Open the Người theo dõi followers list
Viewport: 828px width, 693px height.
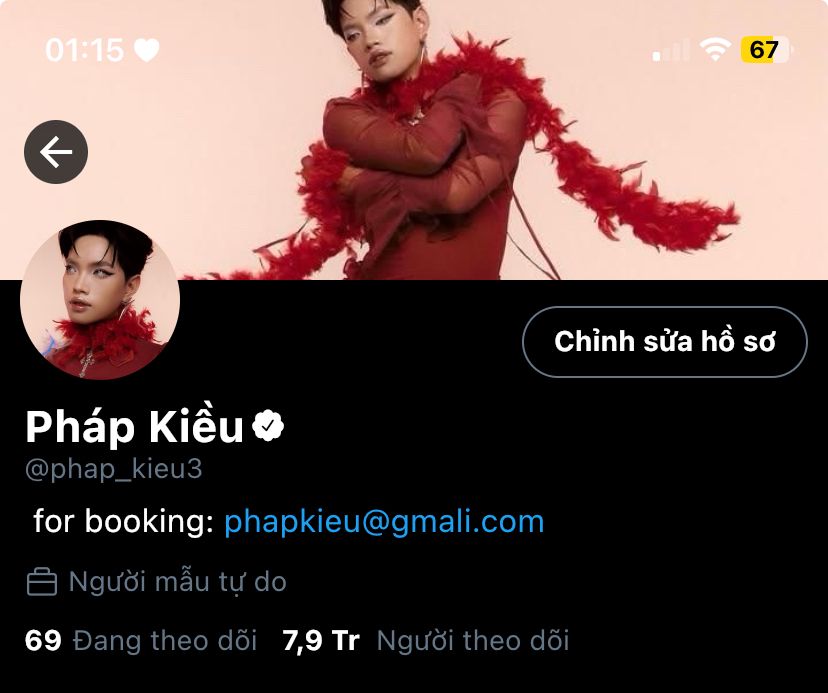[x=473, y=641]
